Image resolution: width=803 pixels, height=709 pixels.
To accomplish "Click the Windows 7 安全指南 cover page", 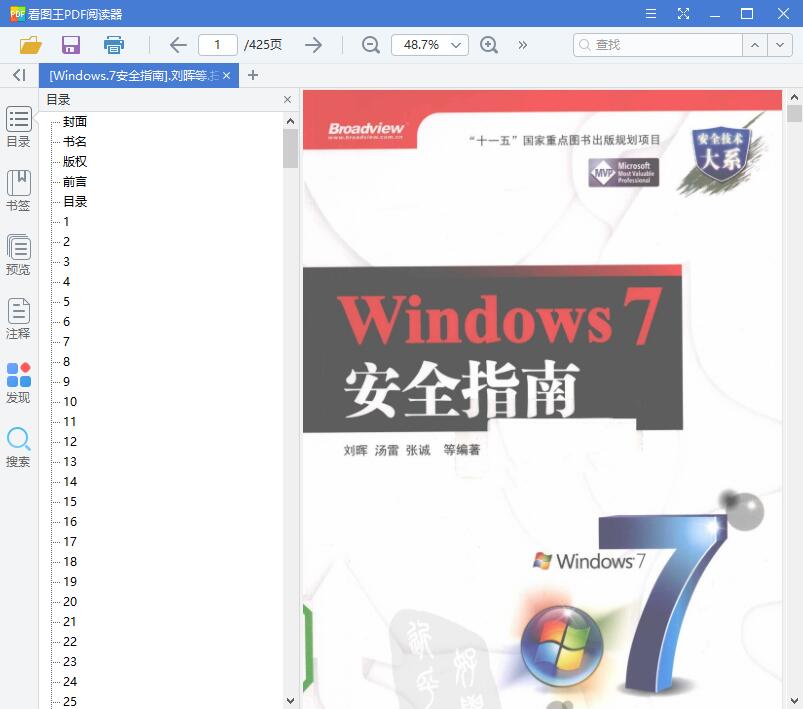I will 542,400.
